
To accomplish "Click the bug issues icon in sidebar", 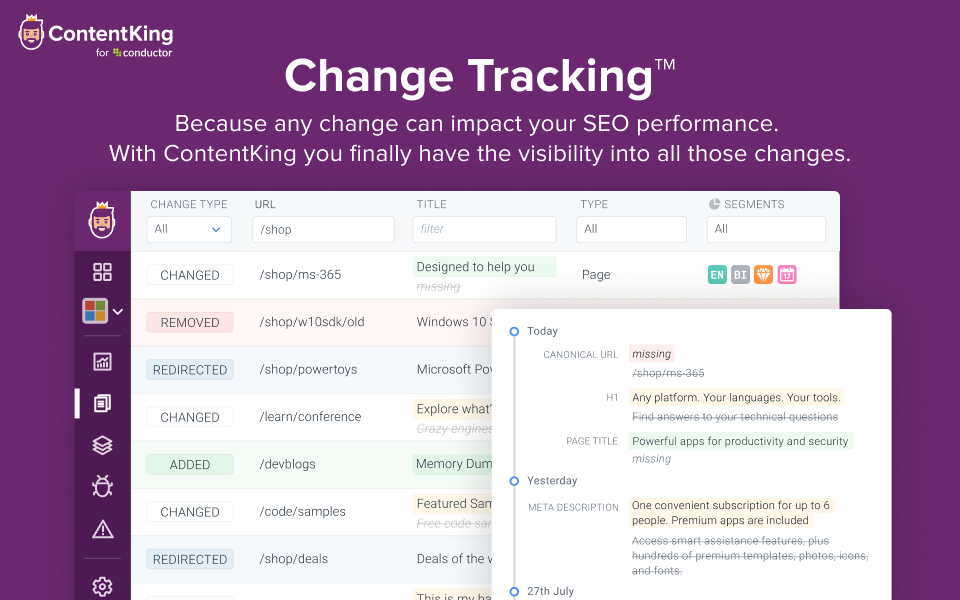I will [102, 487].
